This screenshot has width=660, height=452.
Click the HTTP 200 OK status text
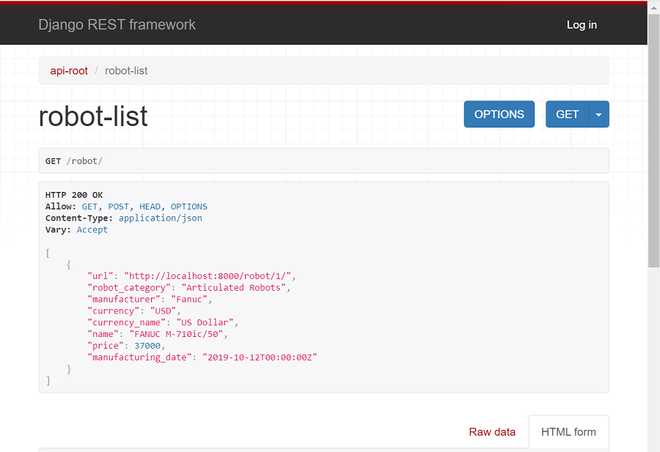[x=74, y=195]
